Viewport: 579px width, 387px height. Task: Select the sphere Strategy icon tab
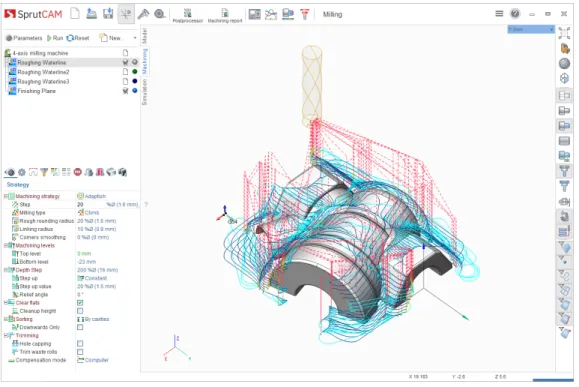10,172
